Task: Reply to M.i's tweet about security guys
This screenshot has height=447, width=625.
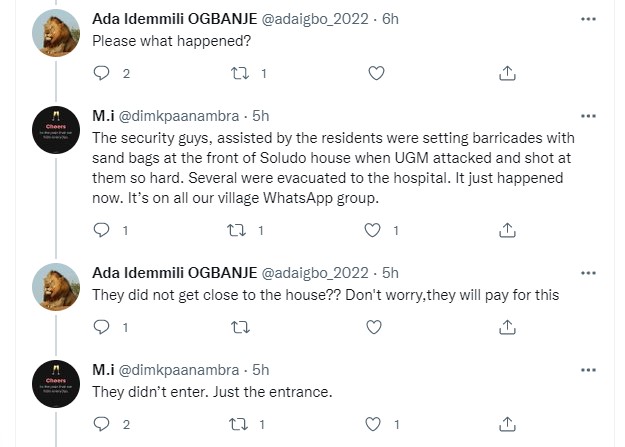Action: click(100, 230)
